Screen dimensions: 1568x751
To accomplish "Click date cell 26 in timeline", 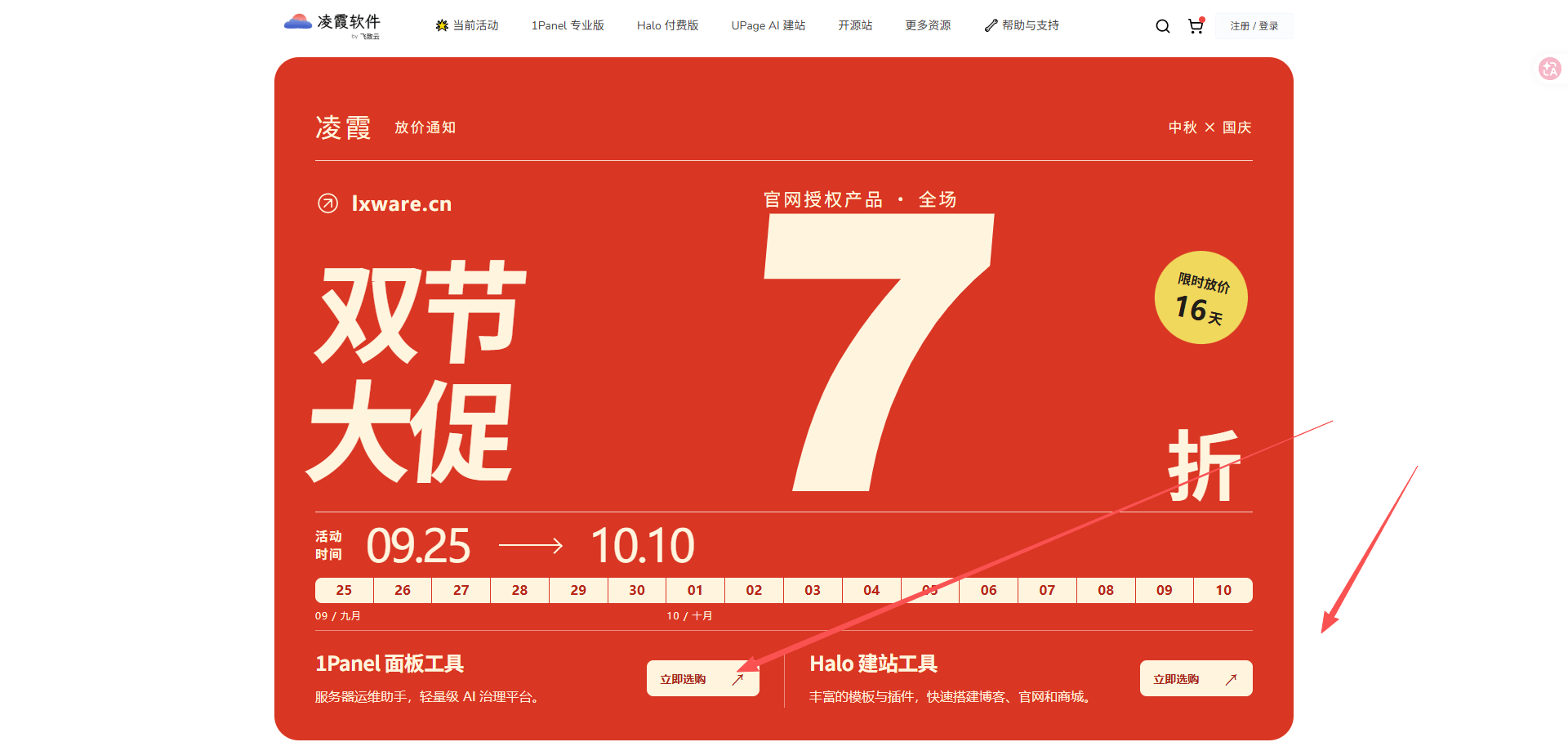I will pyautogui.click(x=403, y=590).
